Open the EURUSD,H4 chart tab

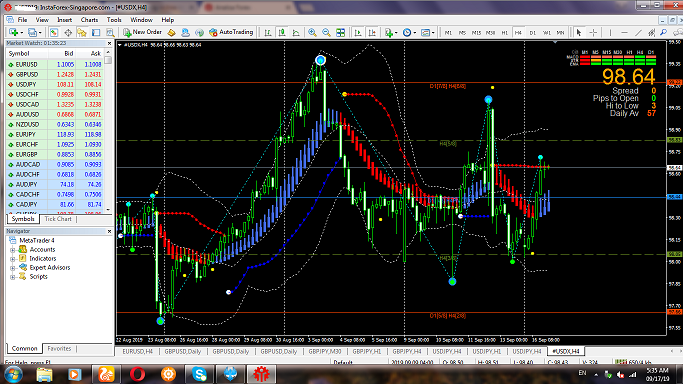point(137,351)
